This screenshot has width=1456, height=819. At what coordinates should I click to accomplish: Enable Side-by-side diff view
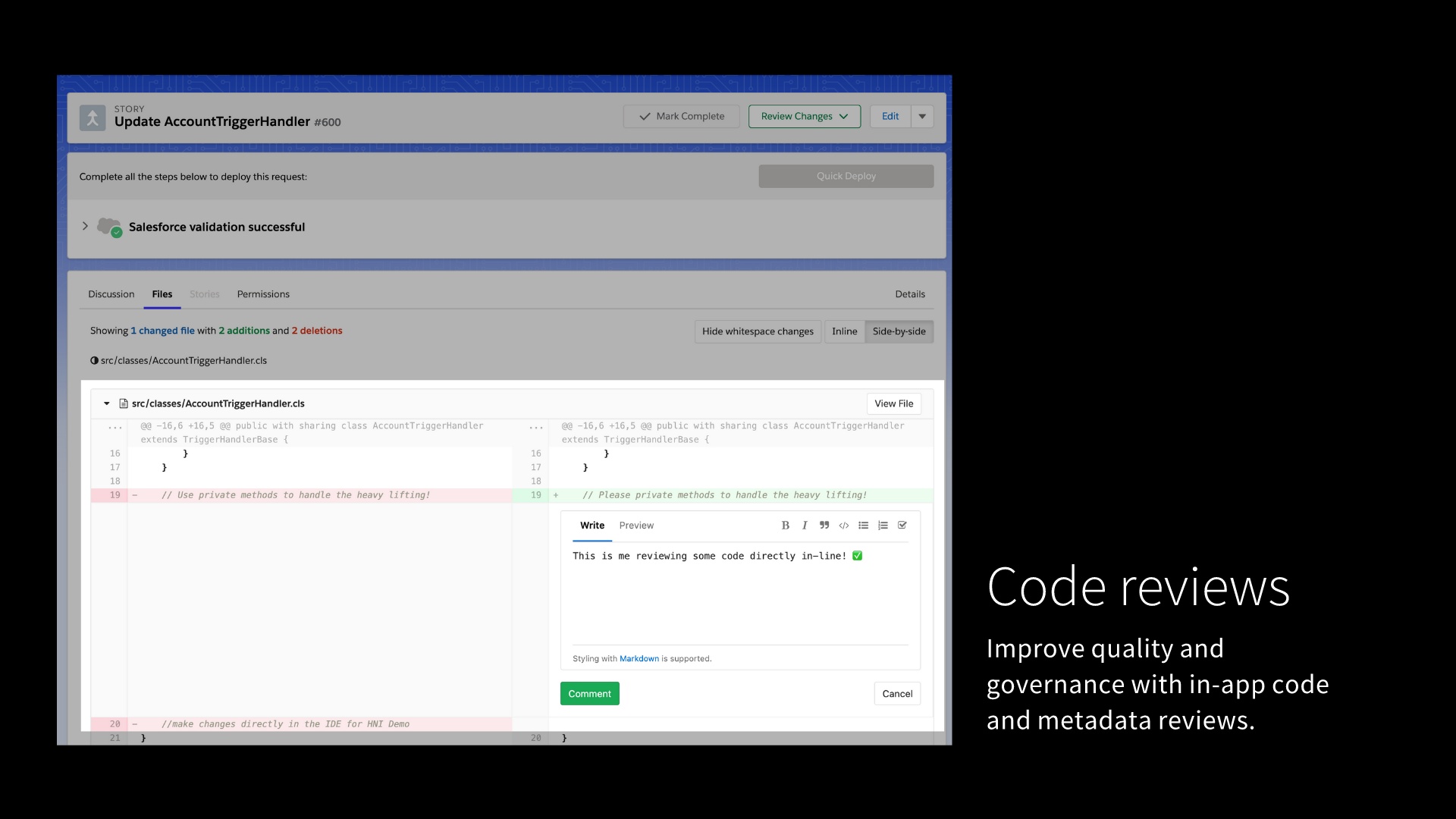pyautogui.click(x=898, y=331)
